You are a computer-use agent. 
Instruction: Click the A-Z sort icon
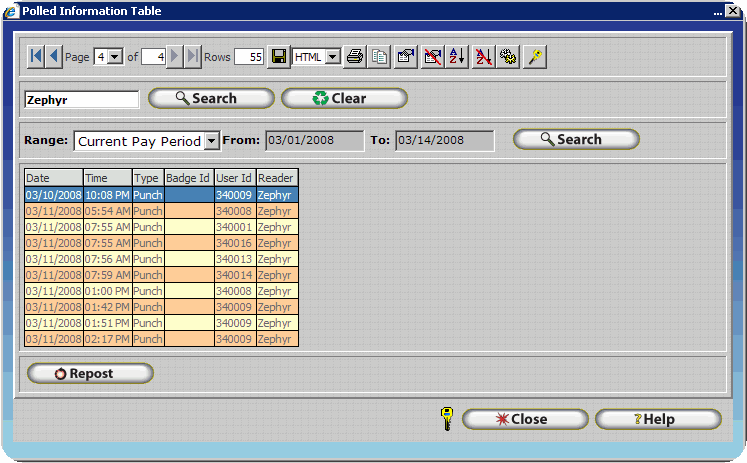458,57
